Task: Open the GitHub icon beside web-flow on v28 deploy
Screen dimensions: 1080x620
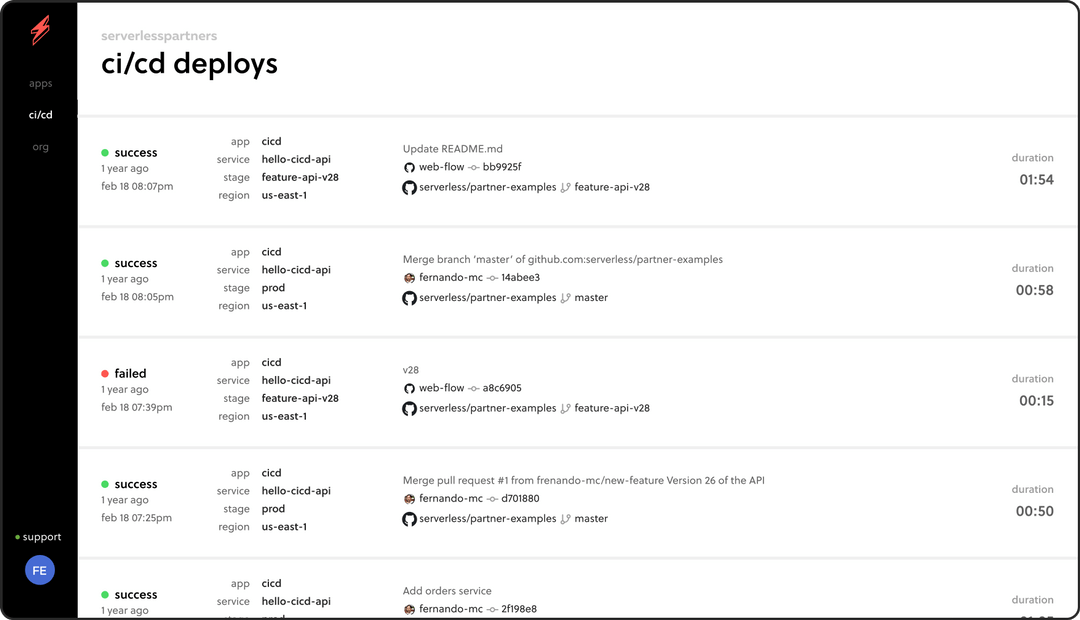Action: 409,387
